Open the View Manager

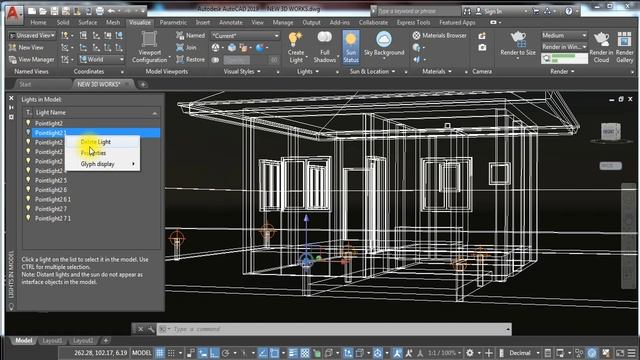[x=31, y=60]
